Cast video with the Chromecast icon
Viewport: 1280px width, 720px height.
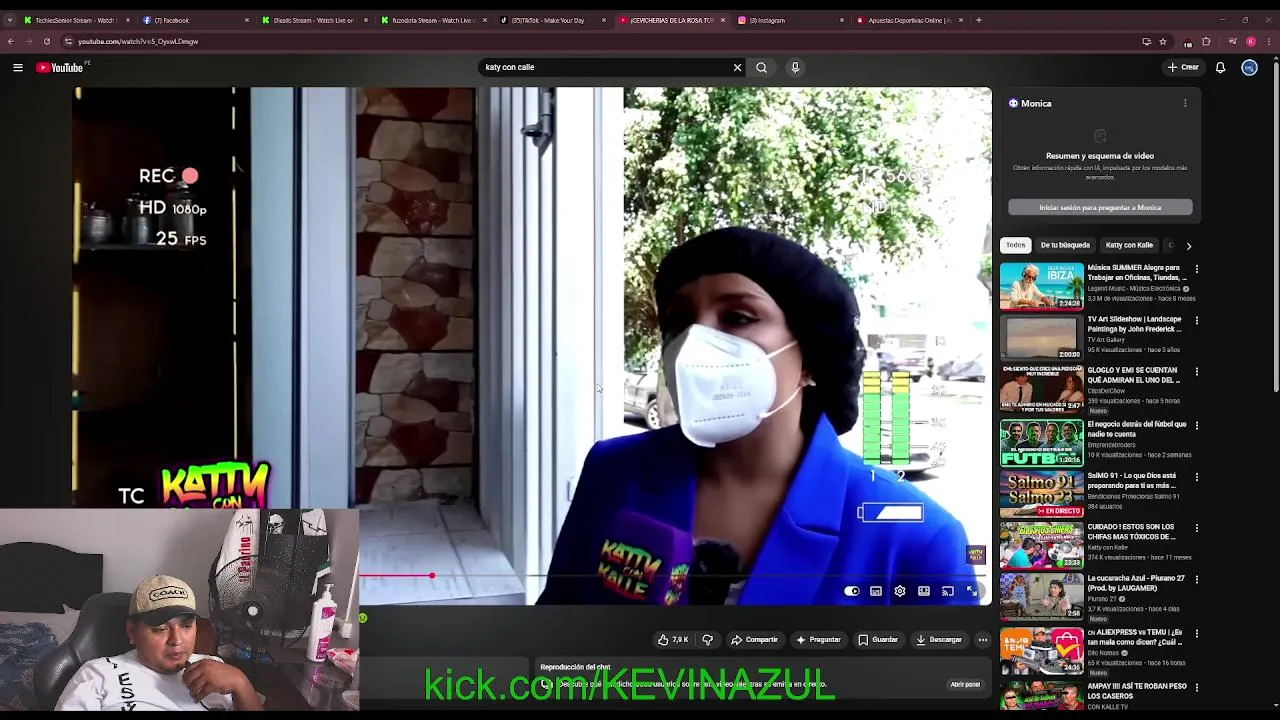pyautogui.click(x=948, y=591)
